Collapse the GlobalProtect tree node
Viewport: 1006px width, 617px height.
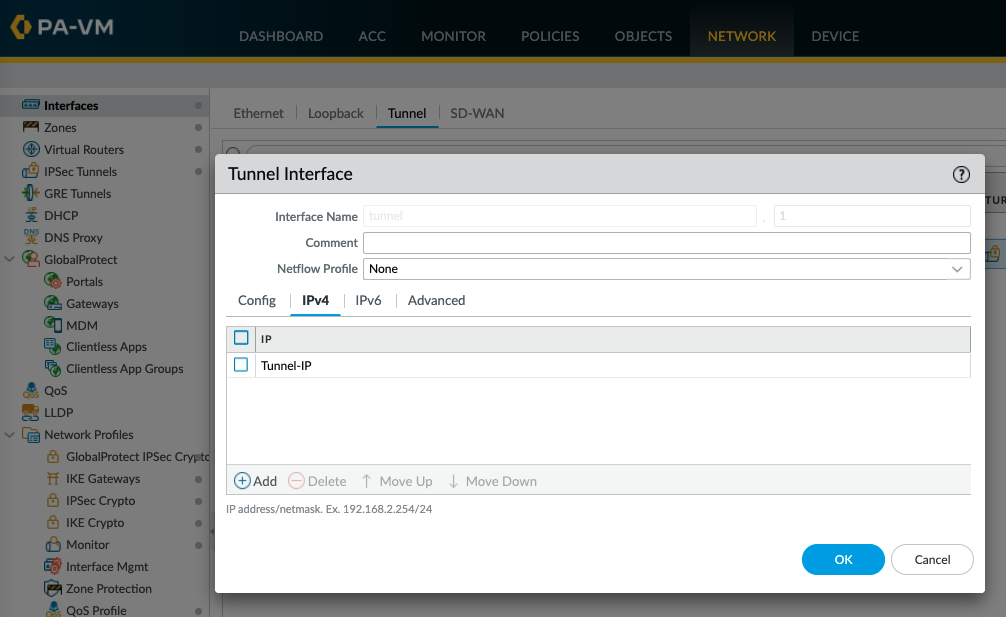tap(10, 259)
